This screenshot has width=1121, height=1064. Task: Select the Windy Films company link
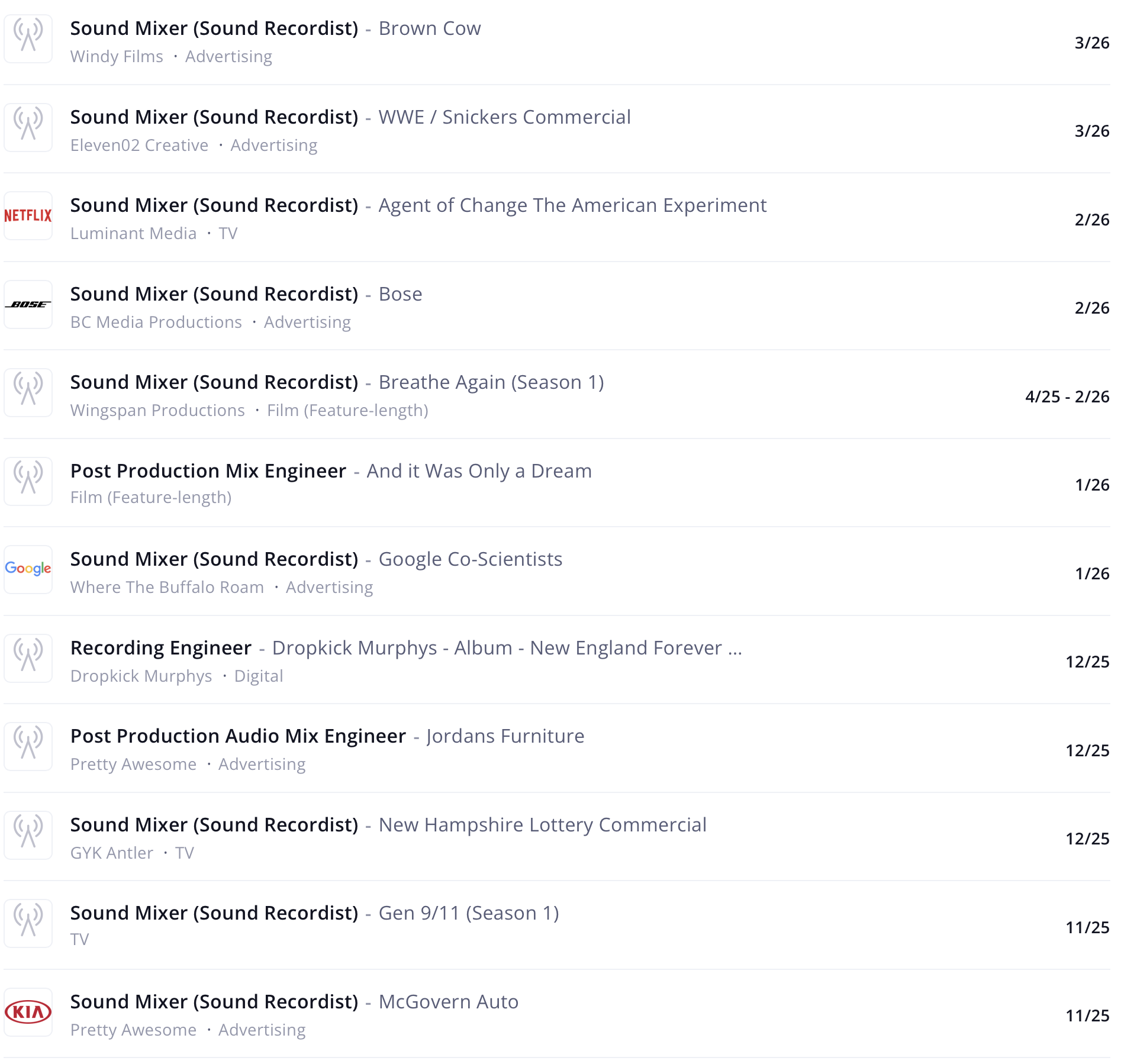pyautogui.click(x=117, y=57)
